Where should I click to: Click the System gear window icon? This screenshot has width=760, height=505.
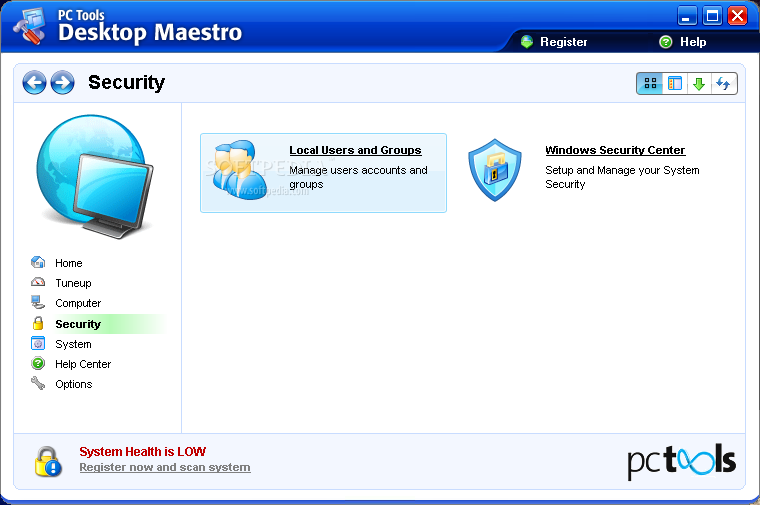[38, 344]
